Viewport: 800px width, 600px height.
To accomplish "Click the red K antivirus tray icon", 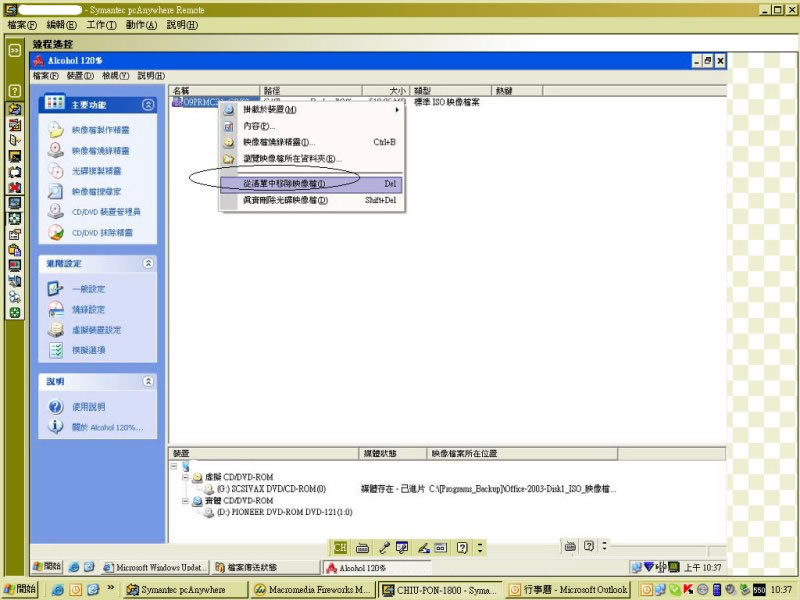I will (x=688, y=589).
